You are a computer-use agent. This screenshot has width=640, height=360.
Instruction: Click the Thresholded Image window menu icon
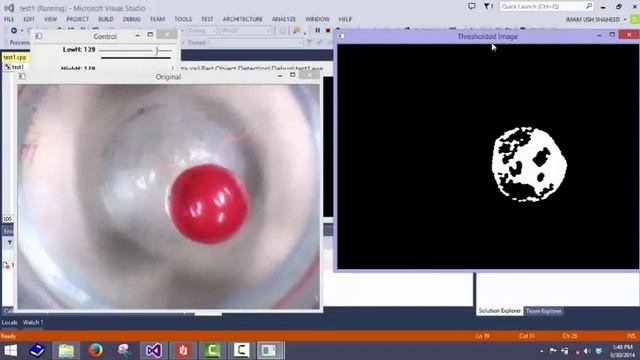coord(342,36)
